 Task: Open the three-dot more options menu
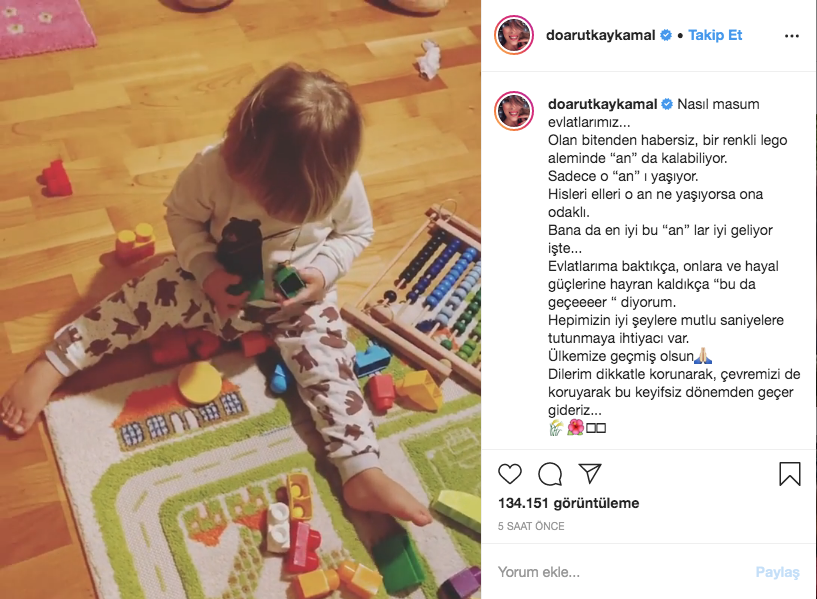tap(791, 36)
